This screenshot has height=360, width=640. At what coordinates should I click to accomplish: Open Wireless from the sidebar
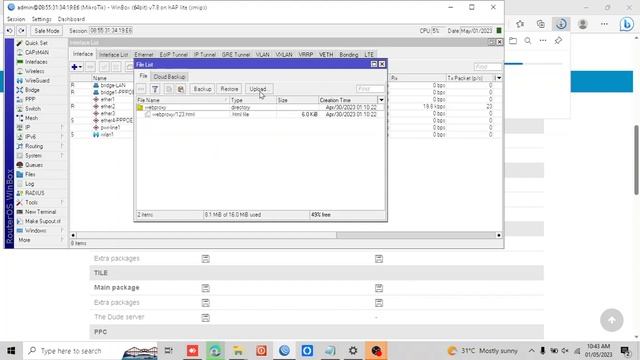[34, 71]
